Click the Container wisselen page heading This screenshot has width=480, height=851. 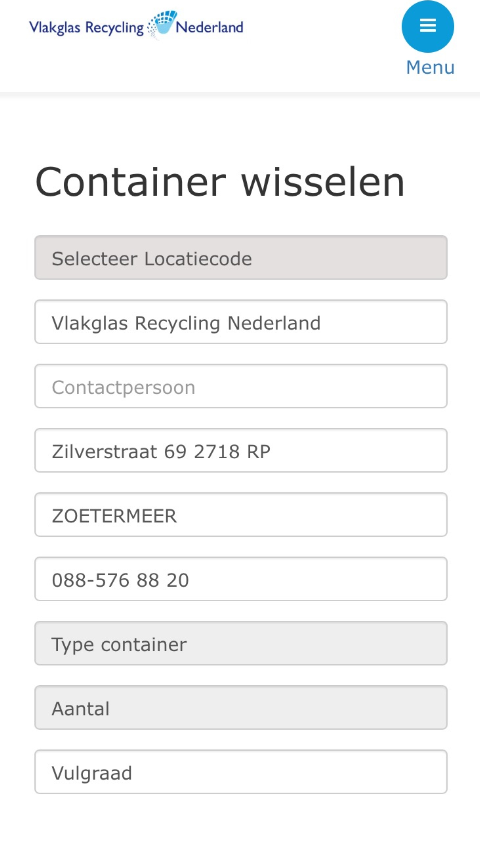pos(220,182)
